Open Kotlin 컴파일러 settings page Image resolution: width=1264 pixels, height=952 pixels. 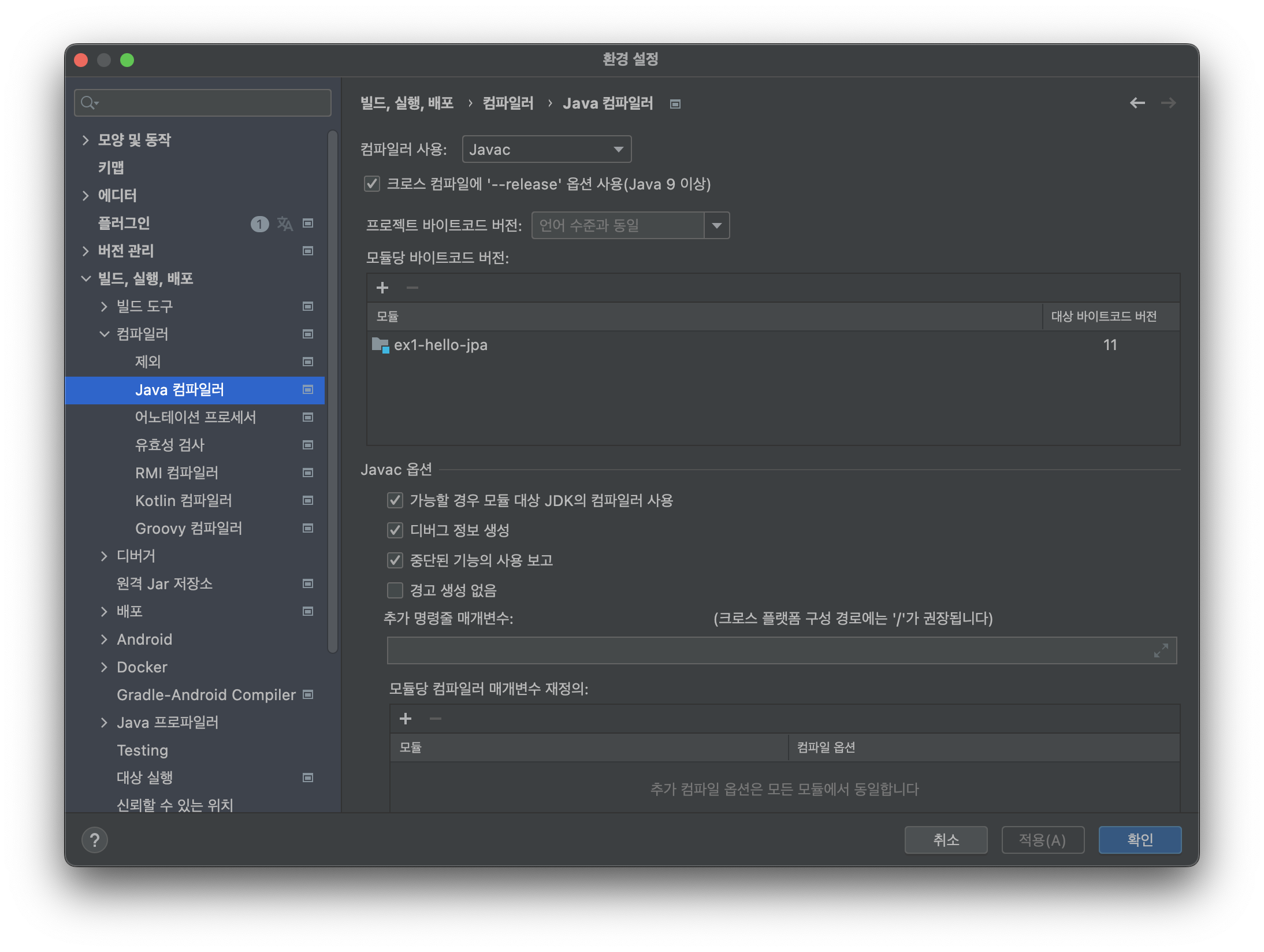click(183, 500)
